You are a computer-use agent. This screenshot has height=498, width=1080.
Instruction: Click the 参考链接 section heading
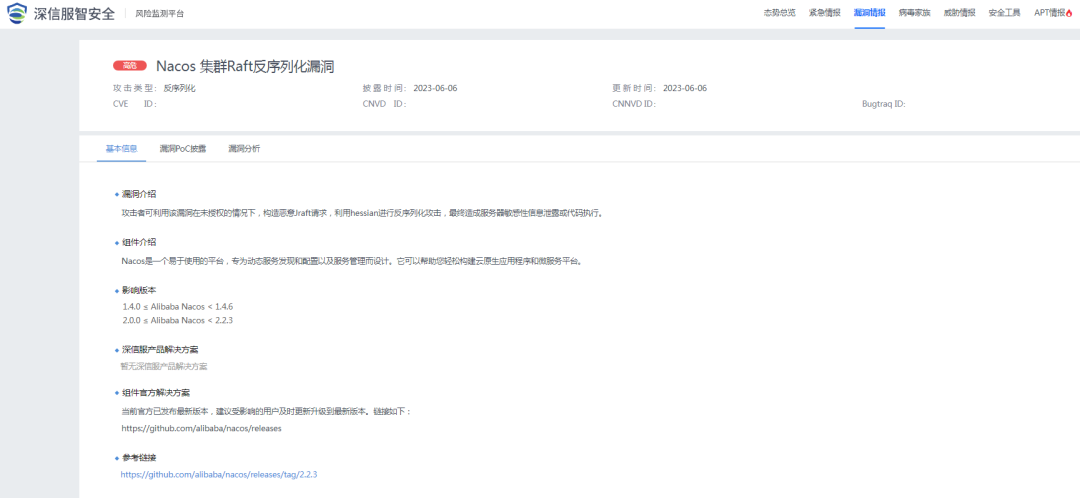[138, 457]
